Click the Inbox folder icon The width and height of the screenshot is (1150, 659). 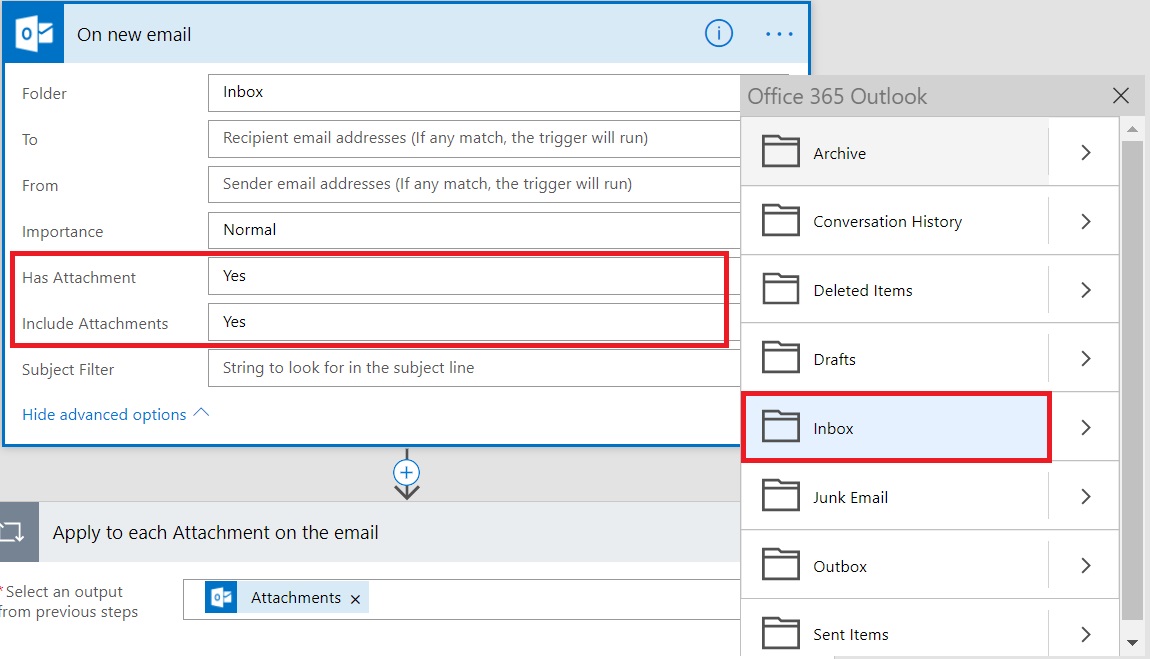pos(780,427)
